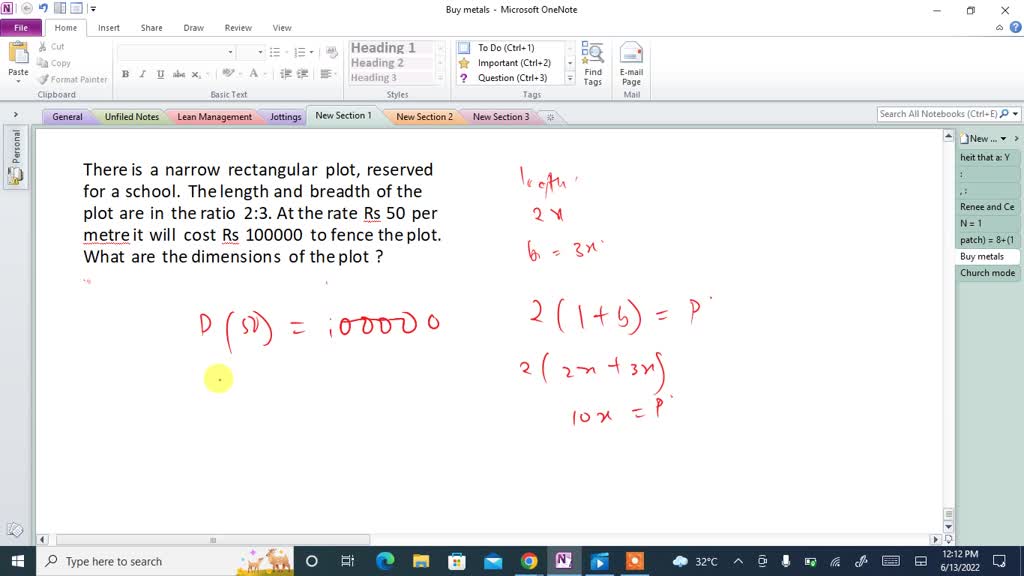
Task: Toggle underline formatting
Action: (x=161, y=73)
